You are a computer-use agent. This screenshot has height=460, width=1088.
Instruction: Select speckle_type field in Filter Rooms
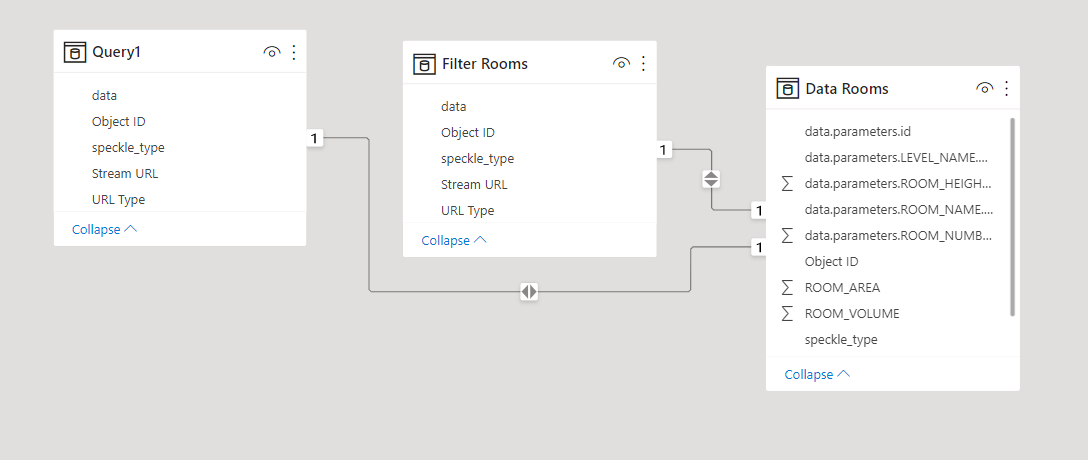point(477,158)
